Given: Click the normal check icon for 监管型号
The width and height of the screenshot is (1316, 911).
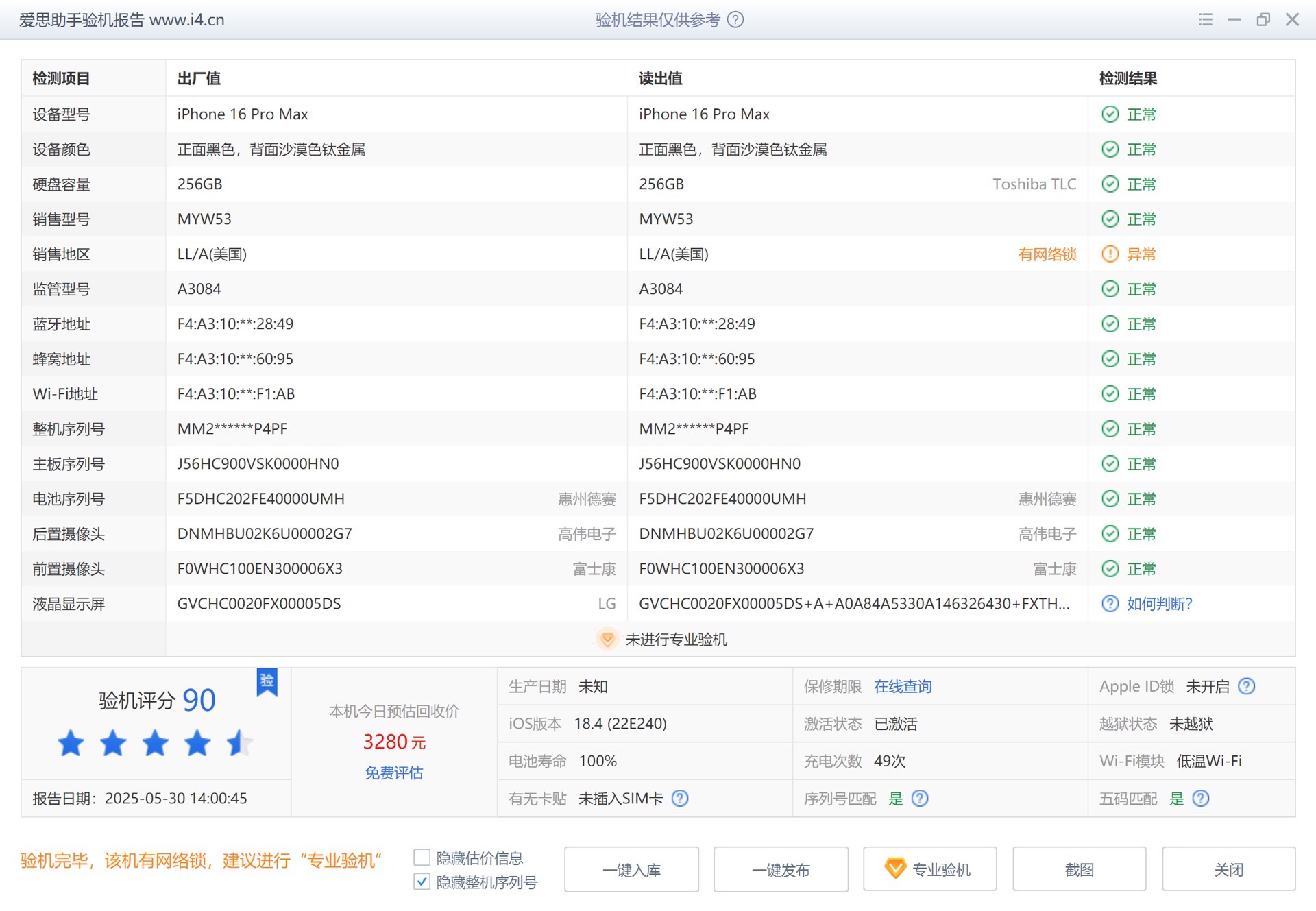Looking at the screenshot, I should pyautogui.click(x=1110, y=289).
